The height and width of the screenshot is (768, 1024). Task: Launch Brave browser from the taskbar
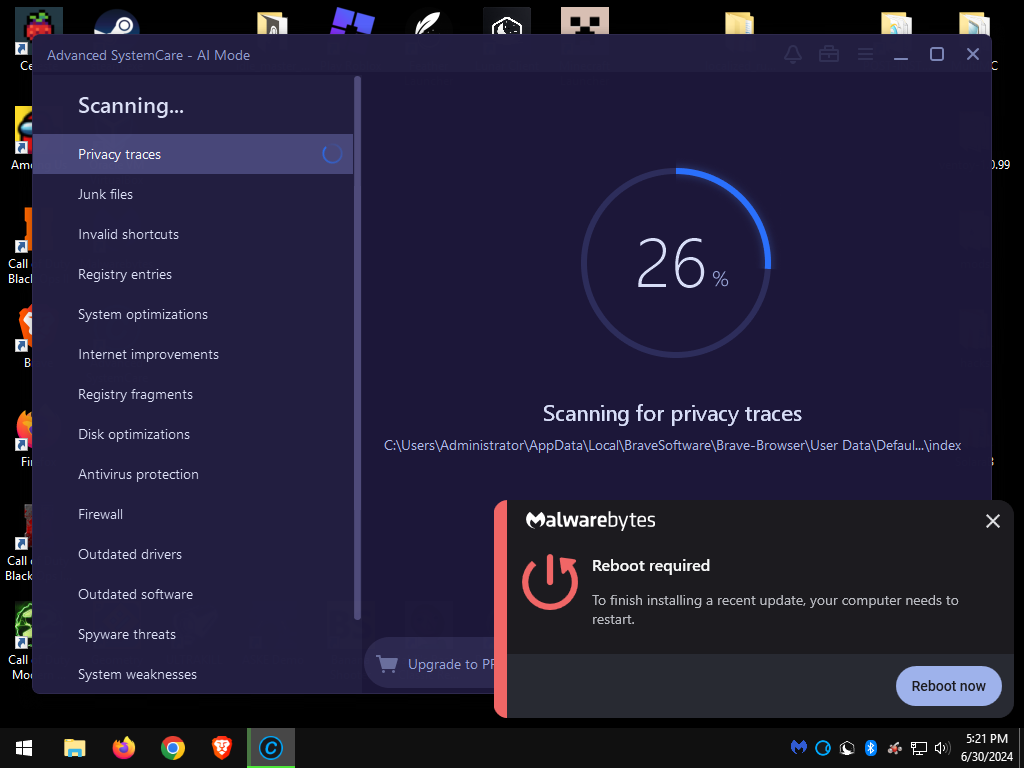[221, 748]
